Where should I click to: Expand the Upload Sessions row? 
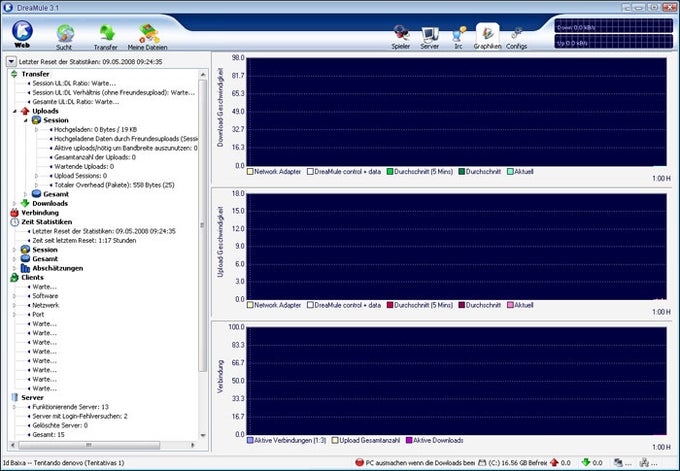tap(36, 176)
